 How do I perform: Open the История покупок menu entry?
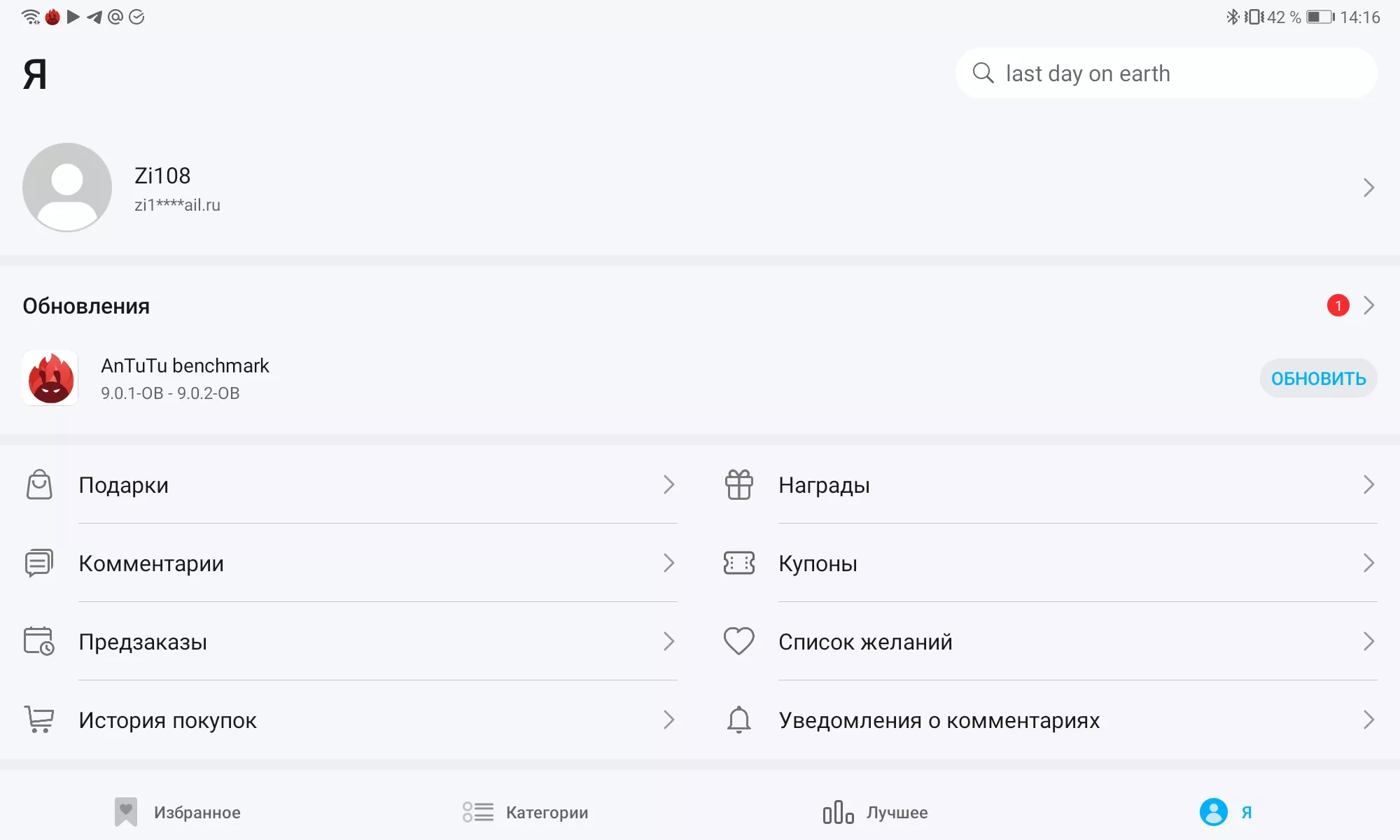[x=167, y=720]
